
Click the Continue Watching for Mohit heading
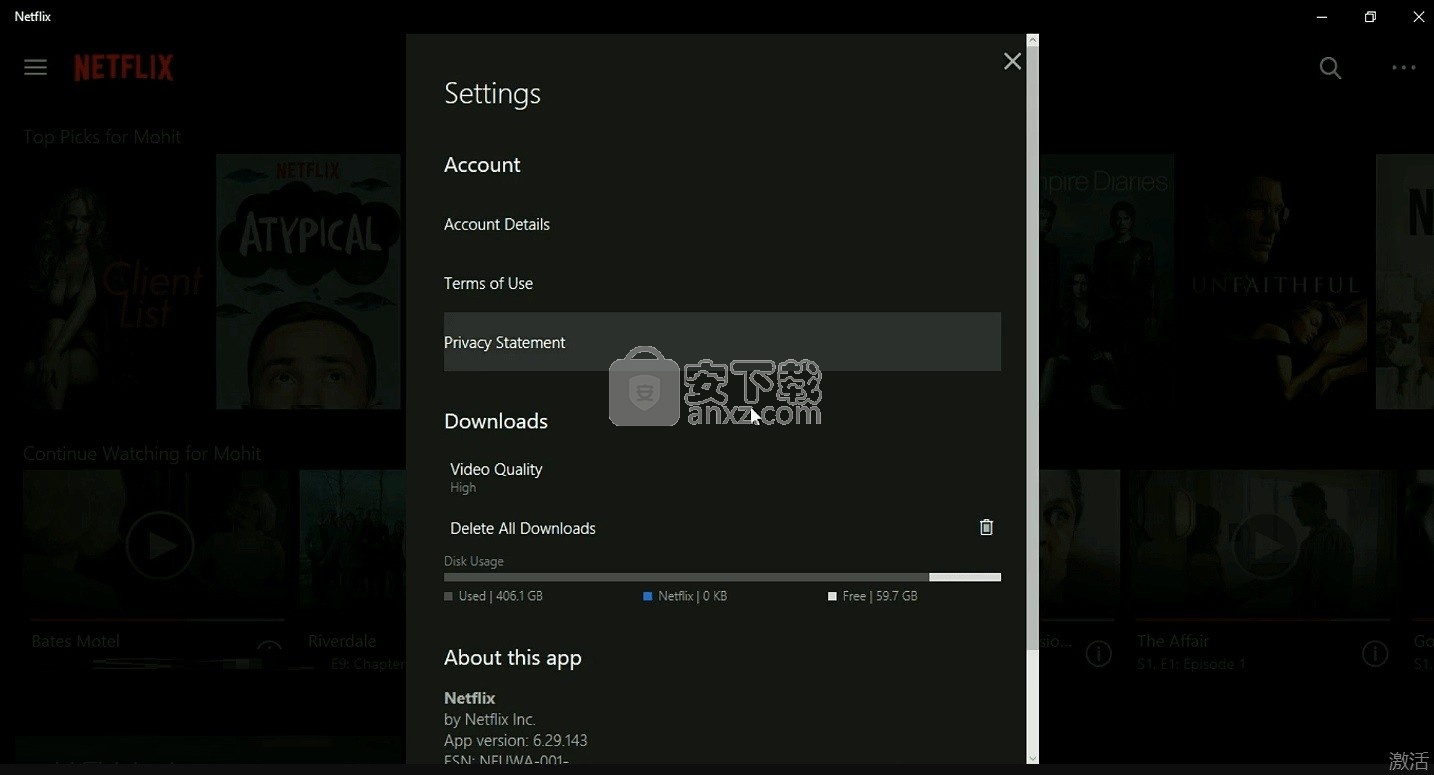click(x=142, y=453)
